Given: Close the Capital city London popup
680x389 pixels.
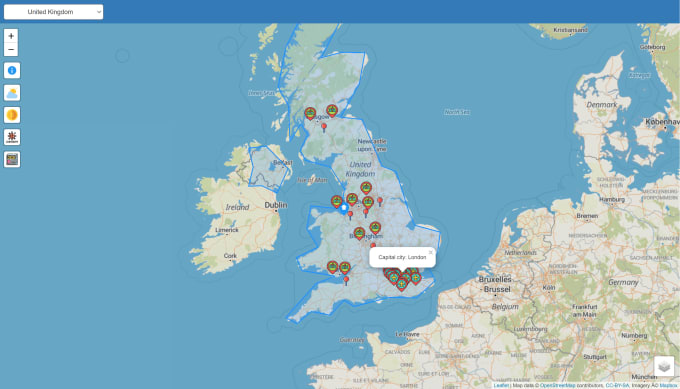Looking at the screenshot, I should pos(431,252).
